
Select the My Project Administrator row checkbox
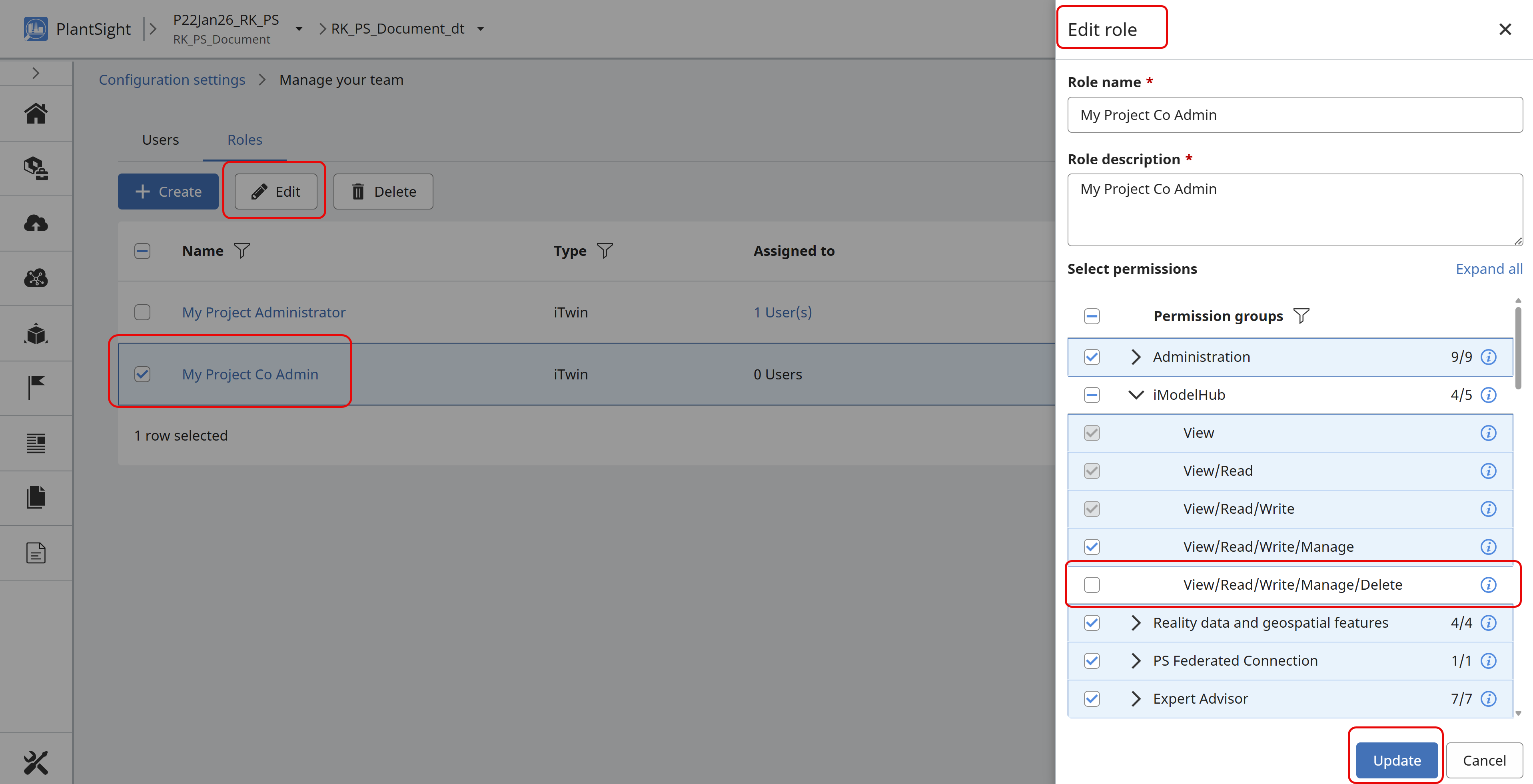[x=142, y=312]
